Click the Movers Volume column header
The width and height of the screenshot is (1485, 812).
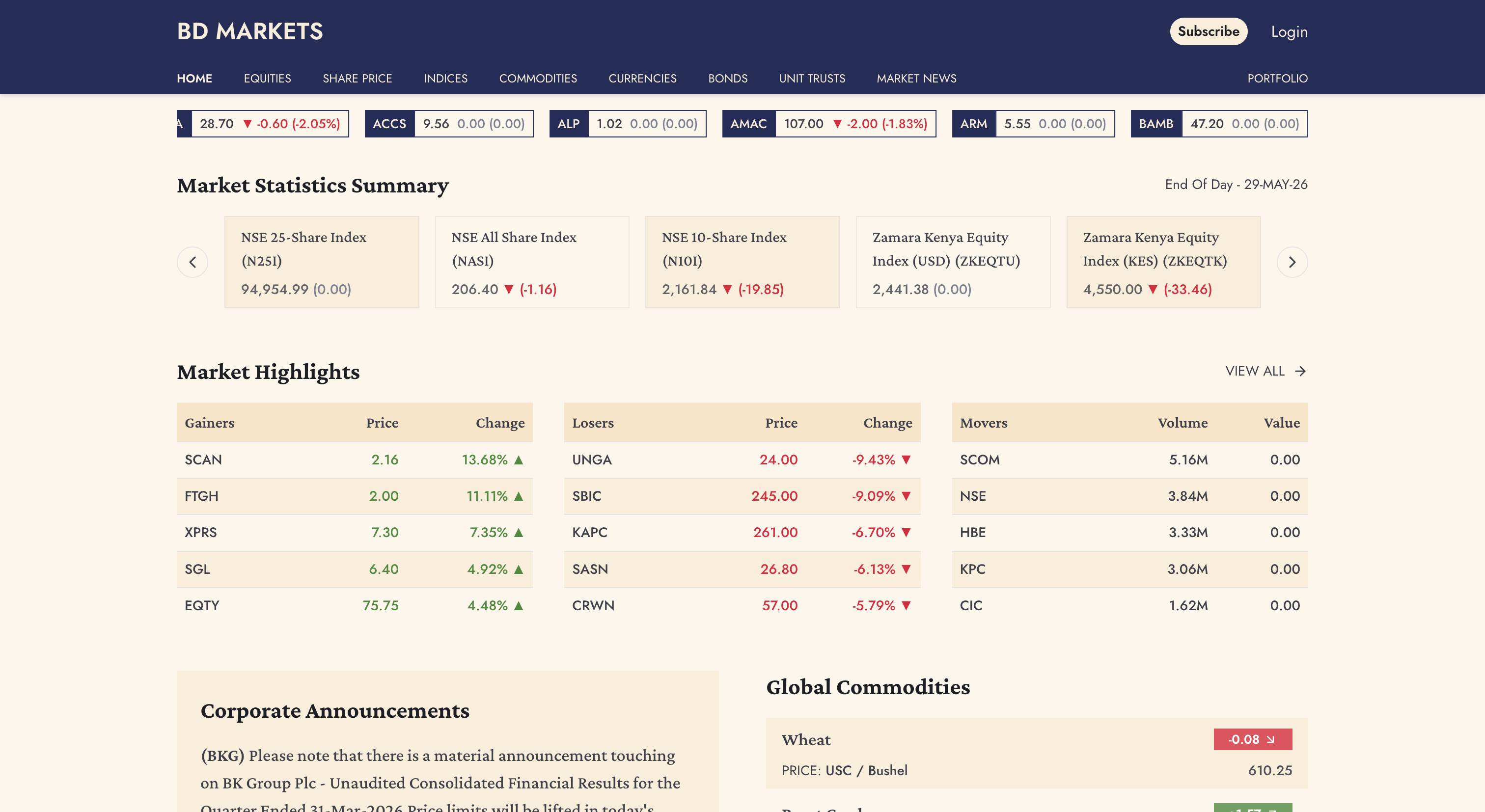pyautogui.click(x=1182, y=423)
